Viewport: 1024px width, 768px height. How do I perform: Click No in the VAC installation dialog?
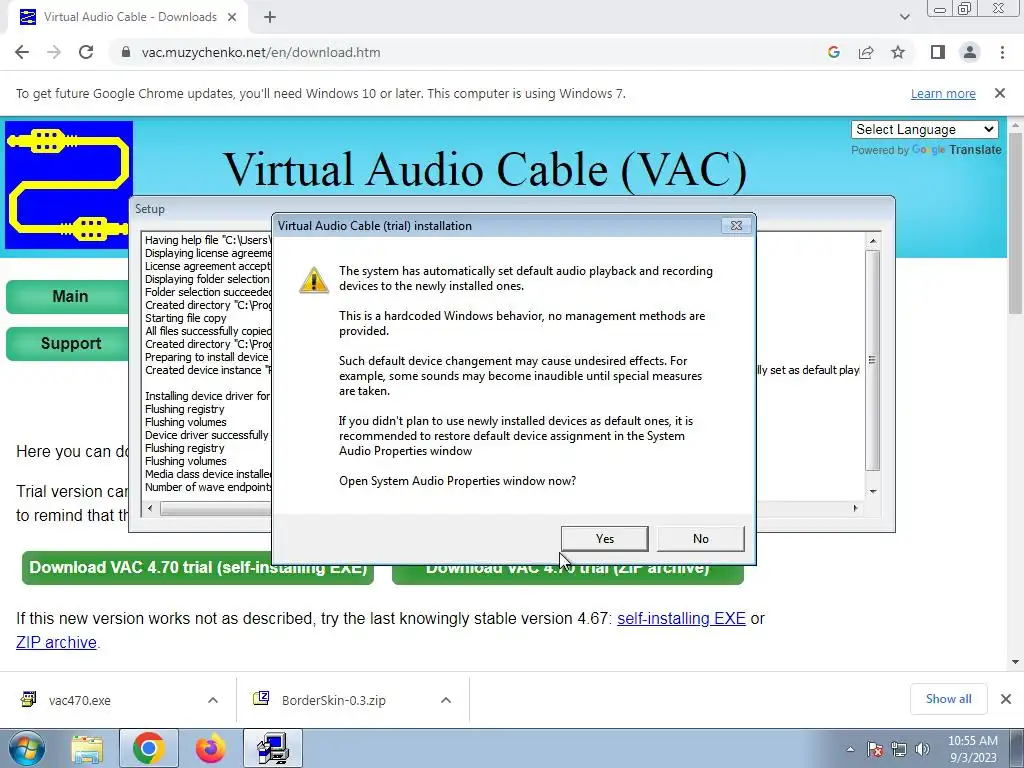click(x=700, y=539)
